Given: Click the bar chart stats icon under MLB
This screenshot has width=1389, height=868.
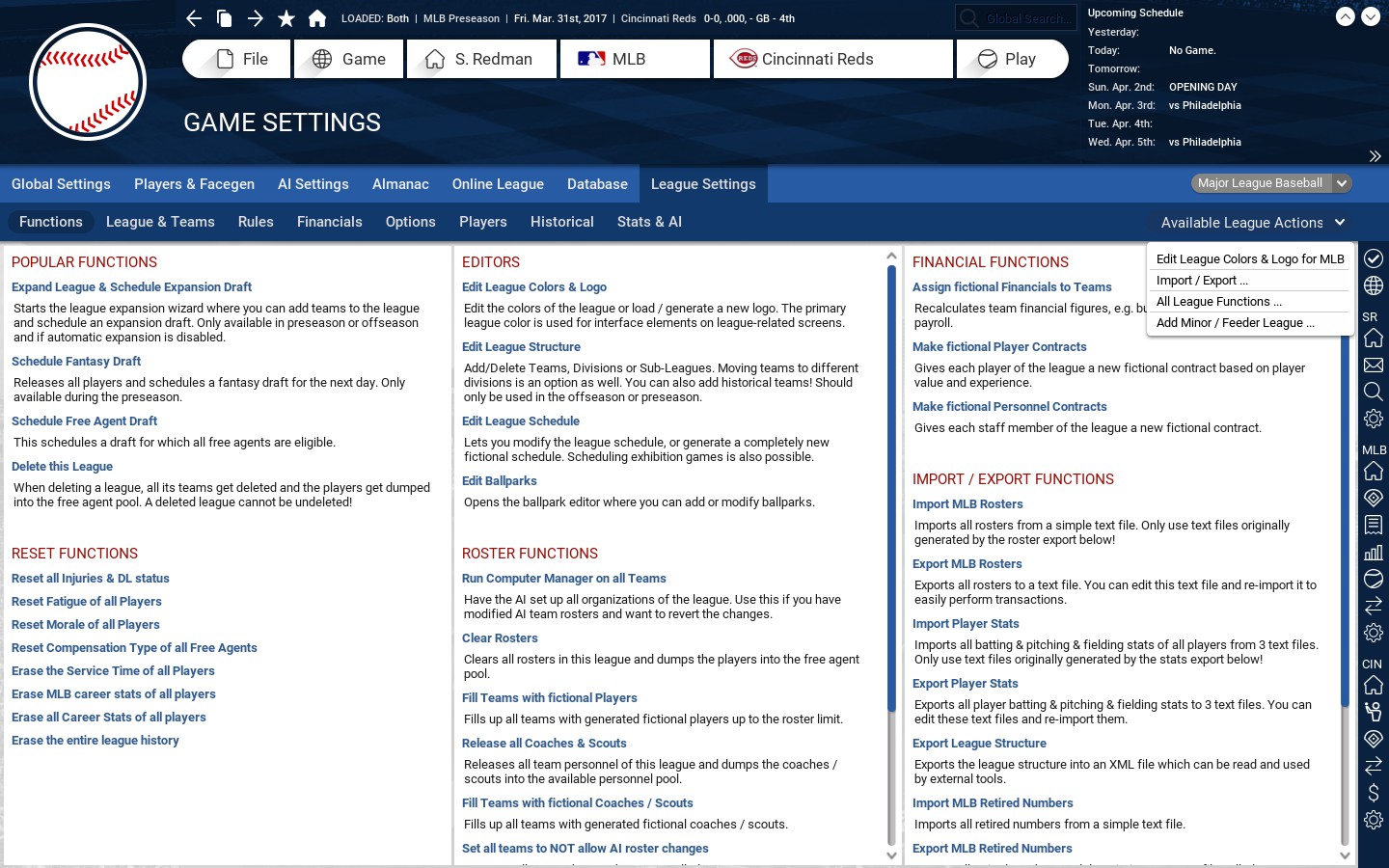Looking at the screenshot, I should (x=1373, y=553).
